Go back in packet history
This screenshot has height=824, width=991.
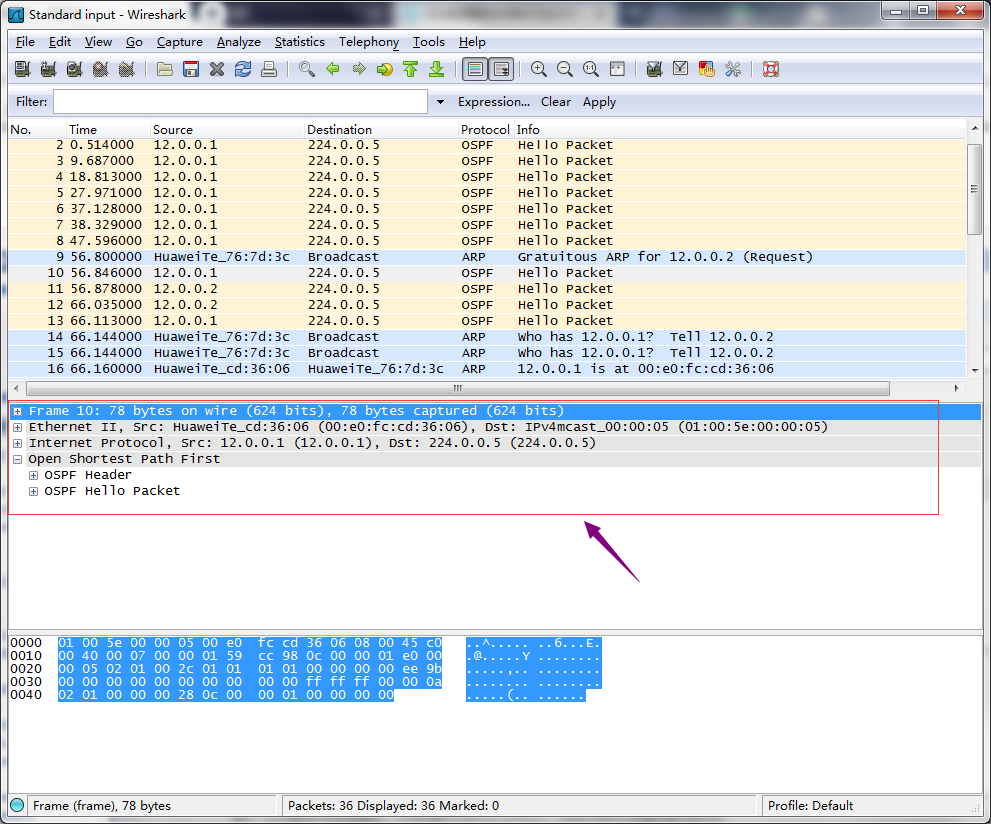[333, 69]
